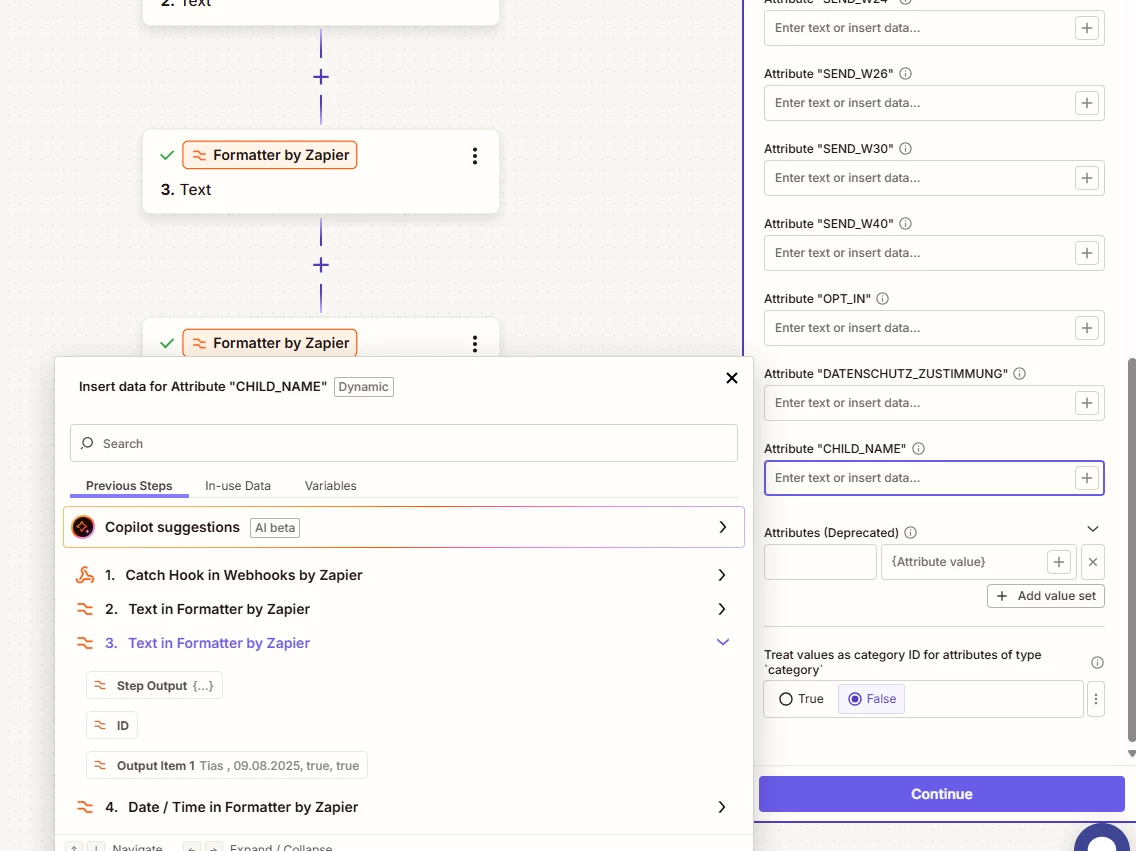Show info for Attribute SEND_W30

coord(906,148)
